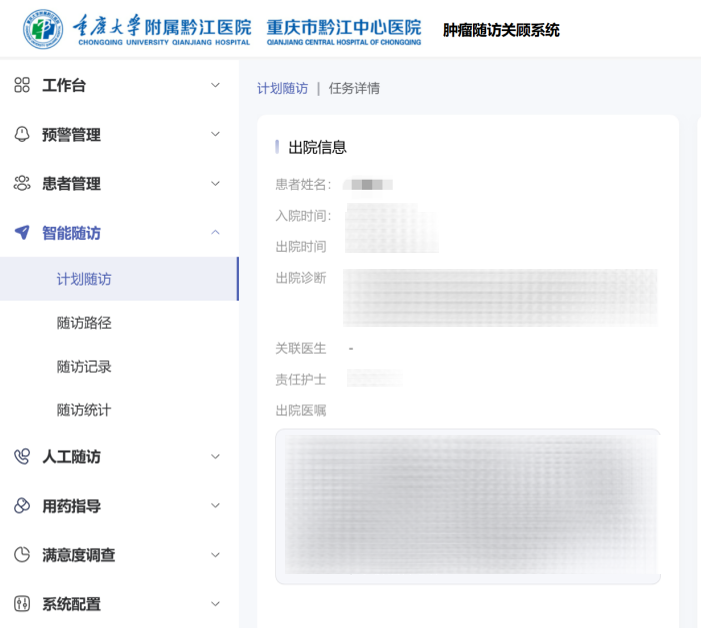Click the 工作台 grid icon
This screenshot has height=628, width=701.
coord(22,85)
